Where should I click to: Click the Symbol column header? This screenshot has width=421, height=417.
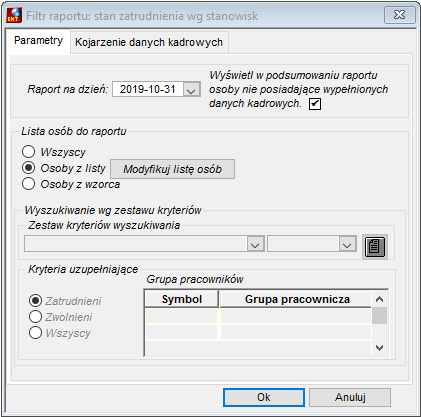182,299
